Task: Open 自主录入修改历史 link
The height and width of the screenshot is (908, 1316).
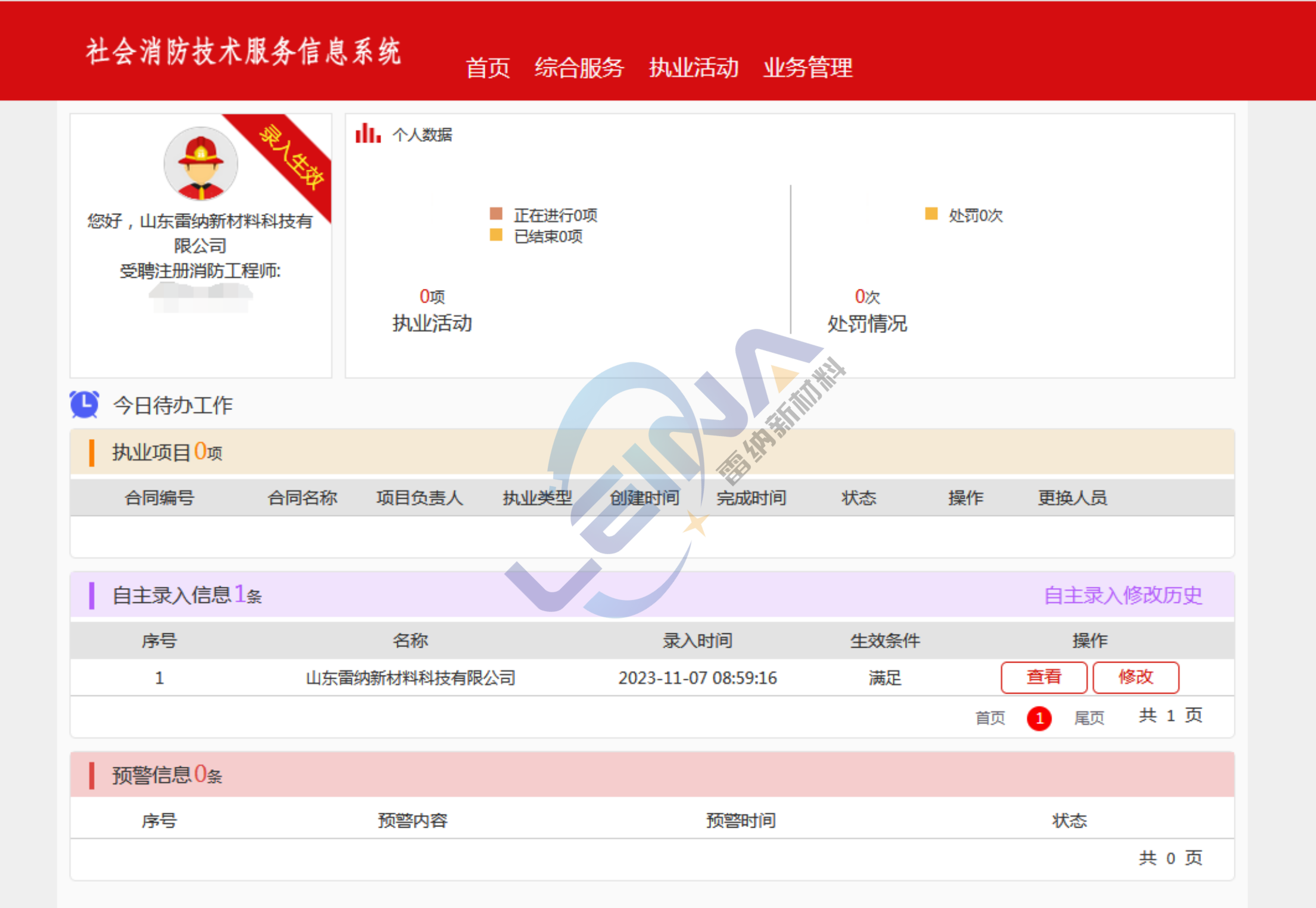Action: point(1123,595)
